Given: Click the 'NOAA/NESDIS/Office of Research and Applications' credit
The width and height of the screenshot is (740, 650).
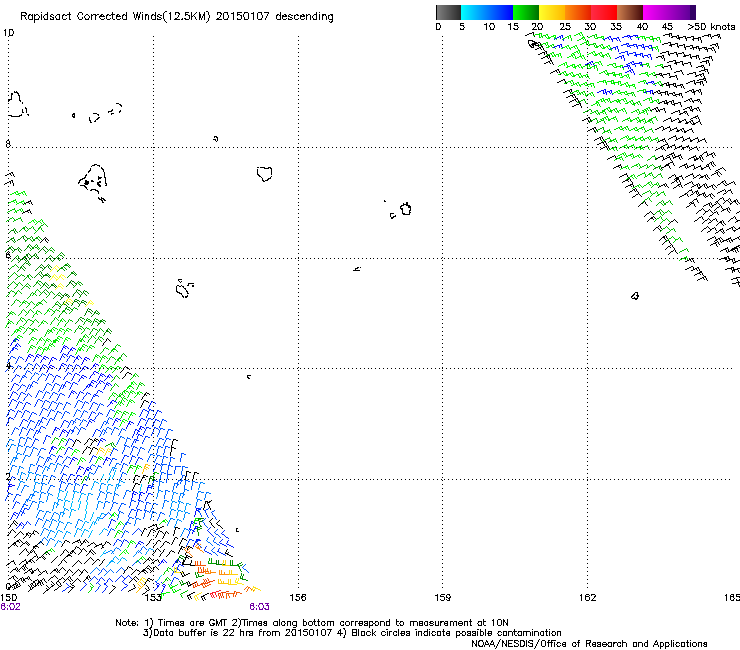Looking at the screenshot, I should pos(589,644).
